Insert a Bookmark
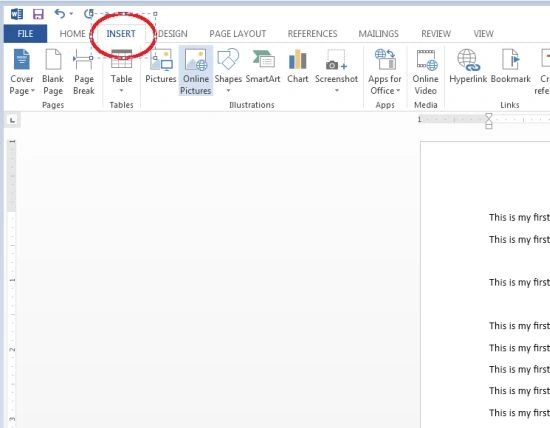The width and height of the screenshot is (550, 428). tap(510, 67)
